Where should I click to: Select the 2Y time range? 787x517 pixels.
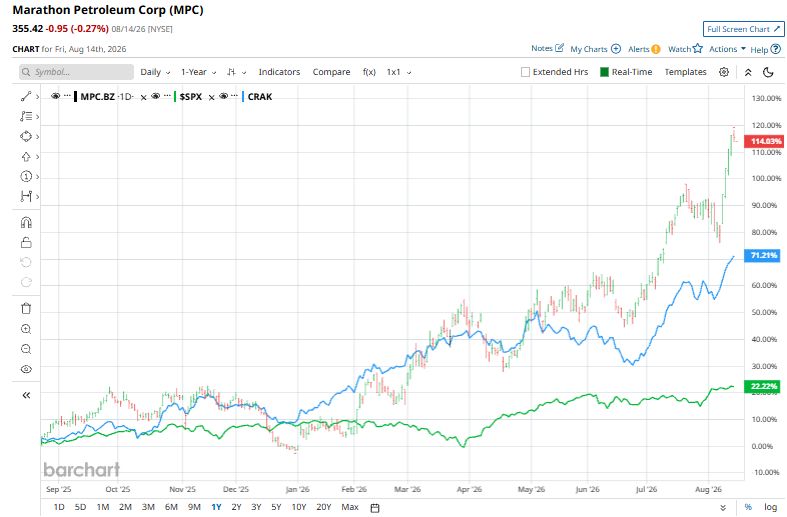[236, 507]
